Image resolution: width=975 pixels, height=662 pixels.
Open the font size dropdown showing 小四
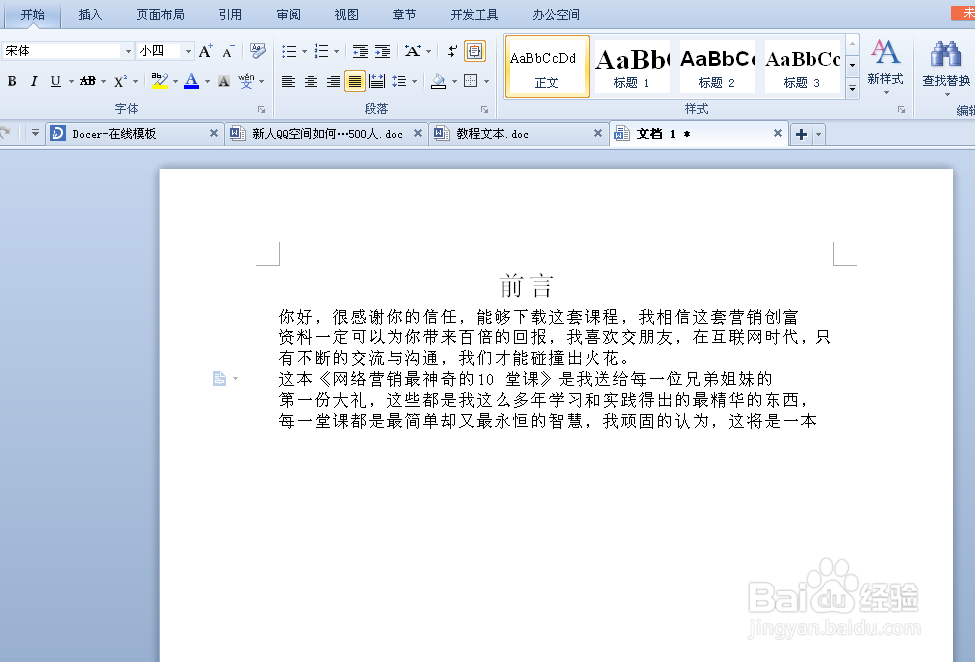190,49
